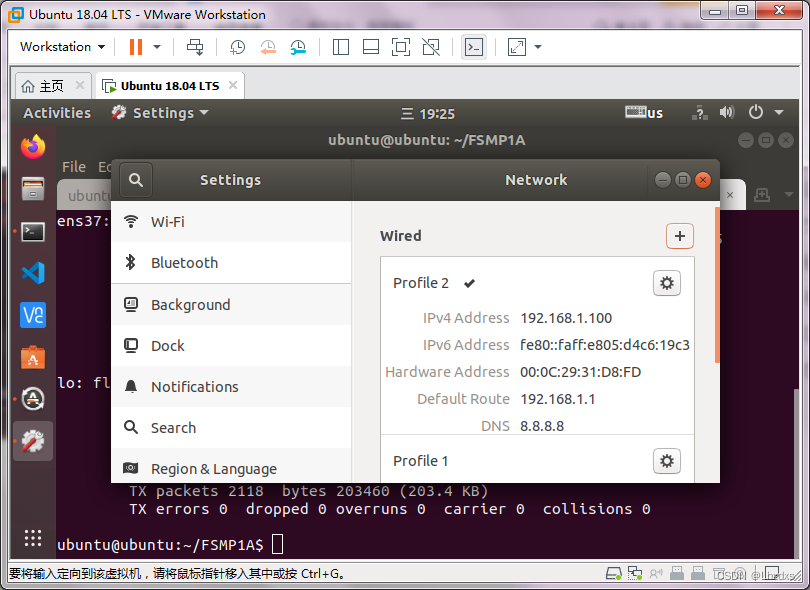Open Software Updater from the dock
This screenshot has height=590, width=810.
33,399
